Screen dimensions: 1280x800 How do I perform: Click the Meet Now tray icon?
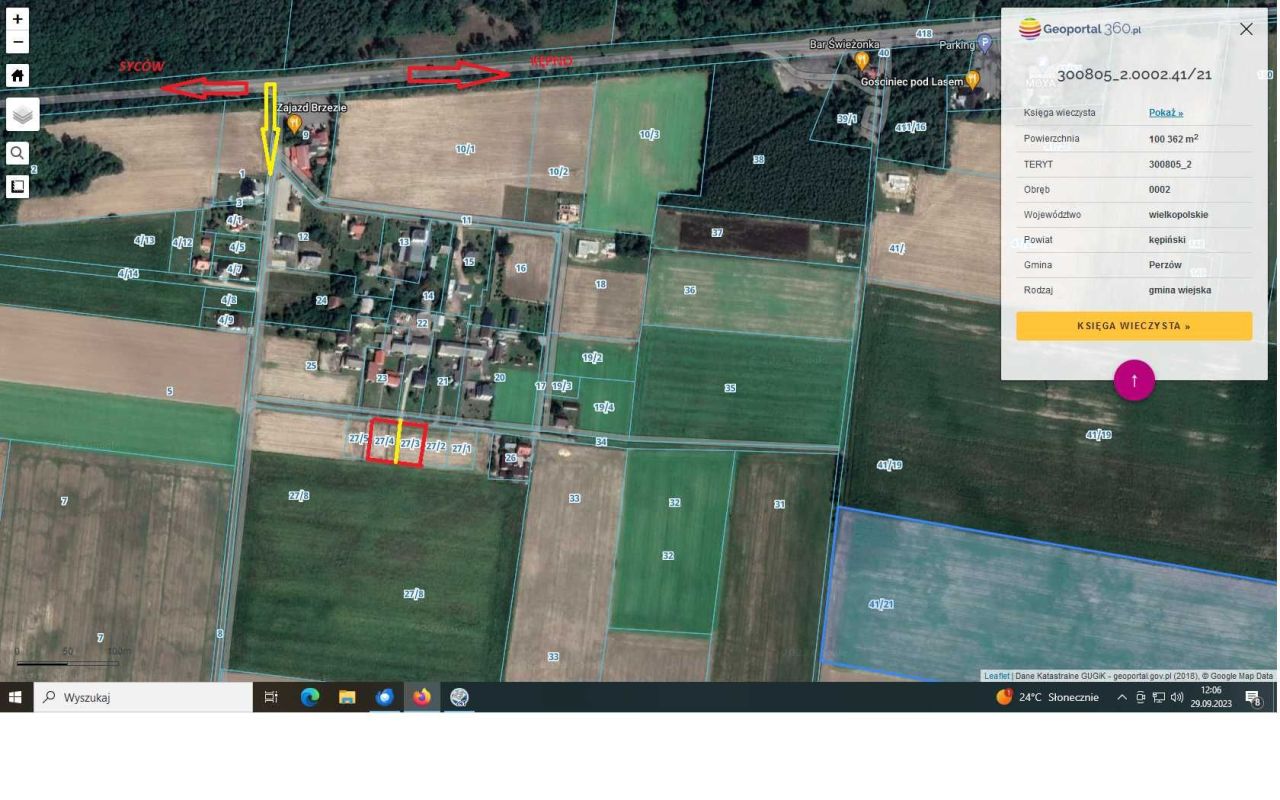point(1141,697)
